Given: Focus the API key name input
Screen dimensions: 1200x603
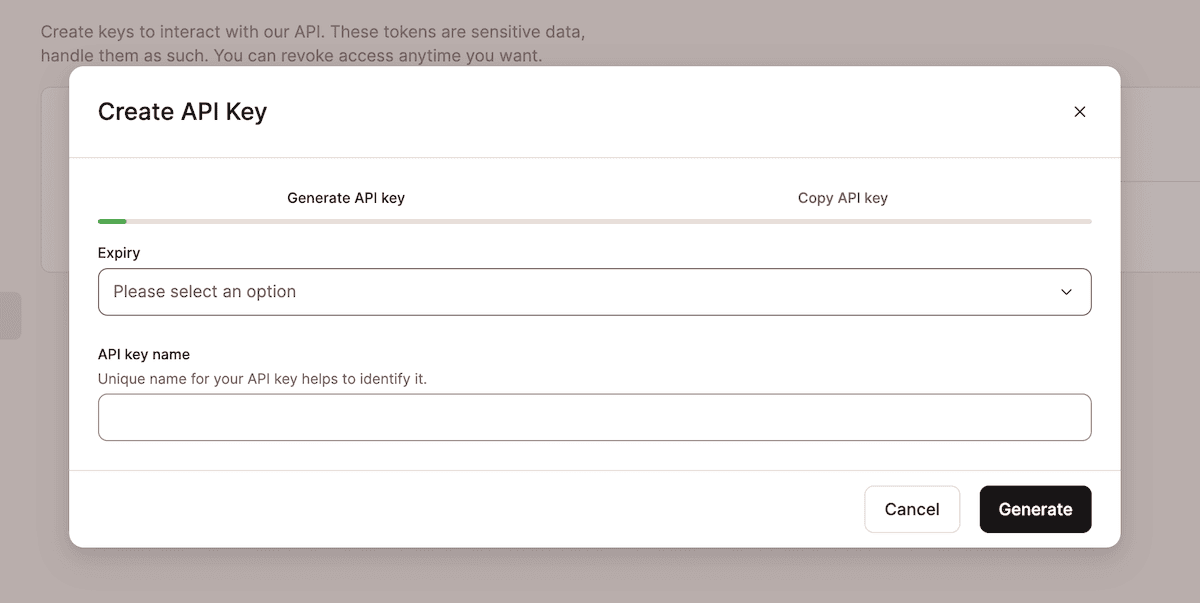Looking at the screenshot, I should (594, 417).
